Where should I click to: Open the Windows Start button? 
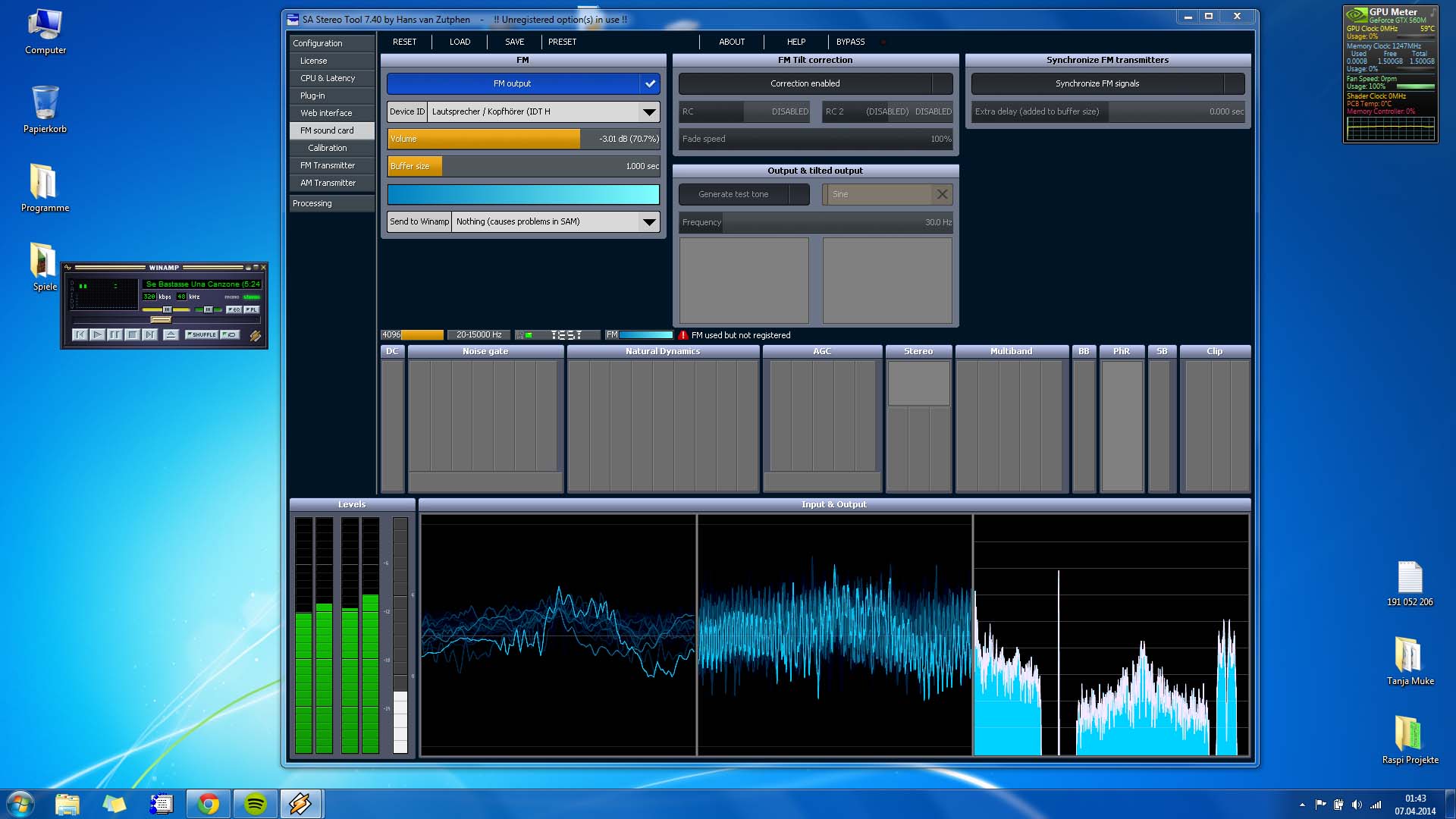(x=20, y=804)
